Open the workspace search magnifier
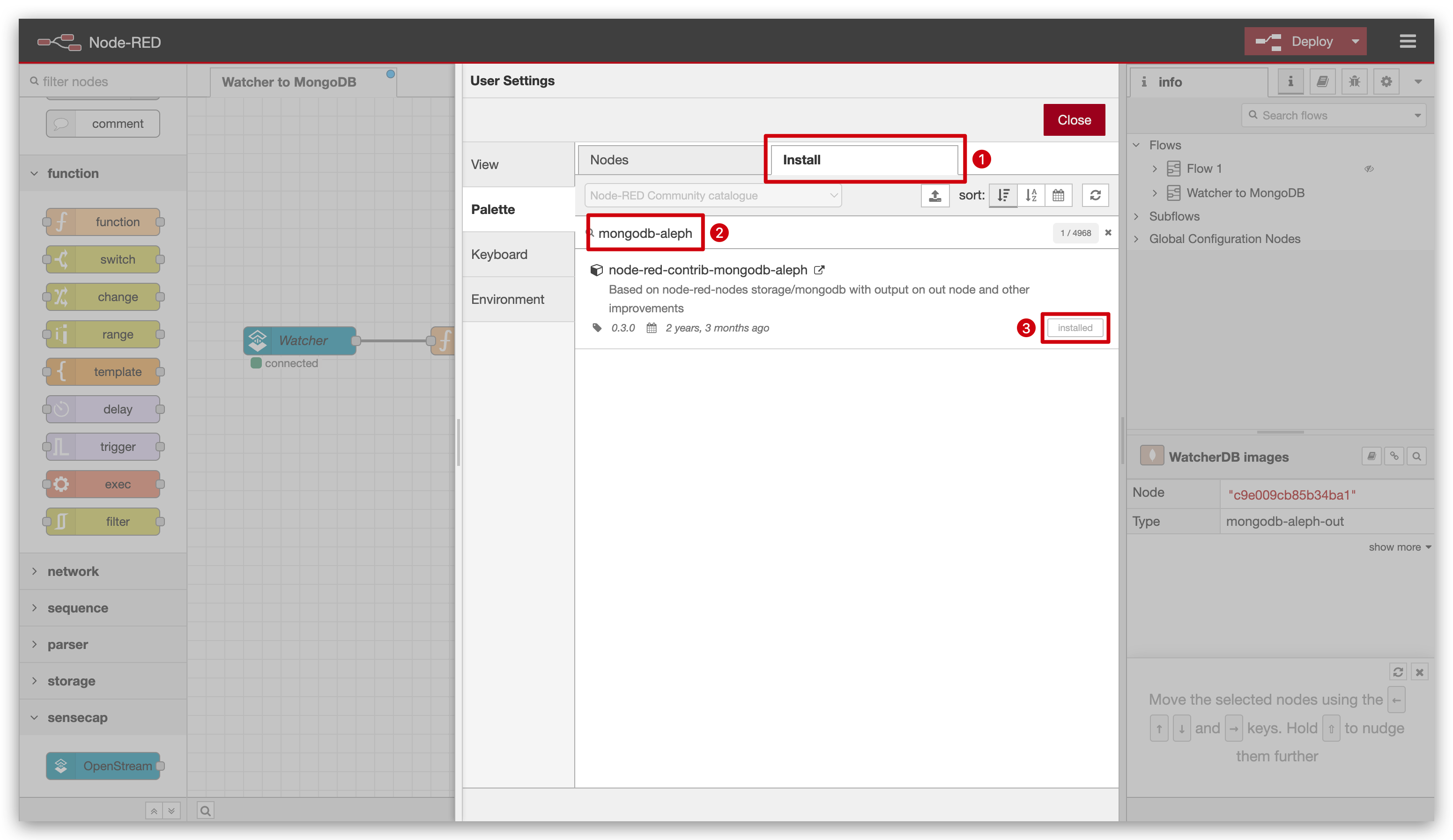The width and height of the screenshot is (1453, 840). pyautogui.click(x=205, y=811)
